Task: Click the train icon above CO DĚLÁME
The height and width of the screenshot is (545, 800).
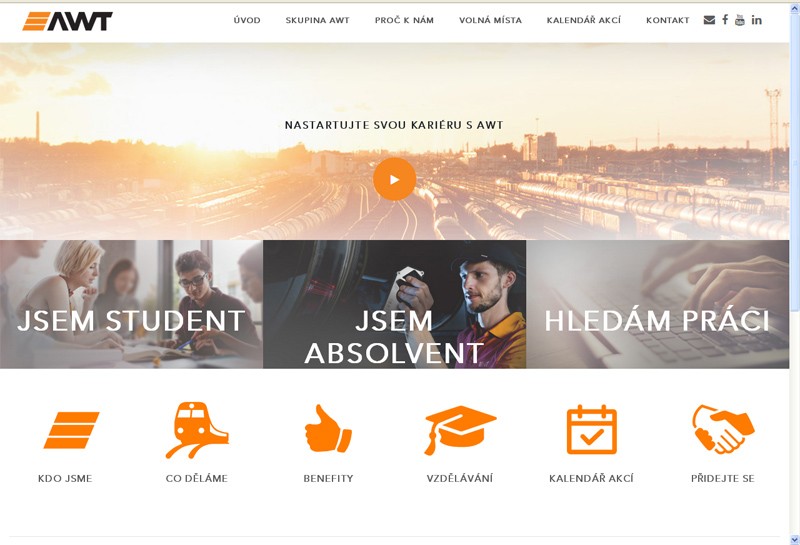Action: [197, 430]
